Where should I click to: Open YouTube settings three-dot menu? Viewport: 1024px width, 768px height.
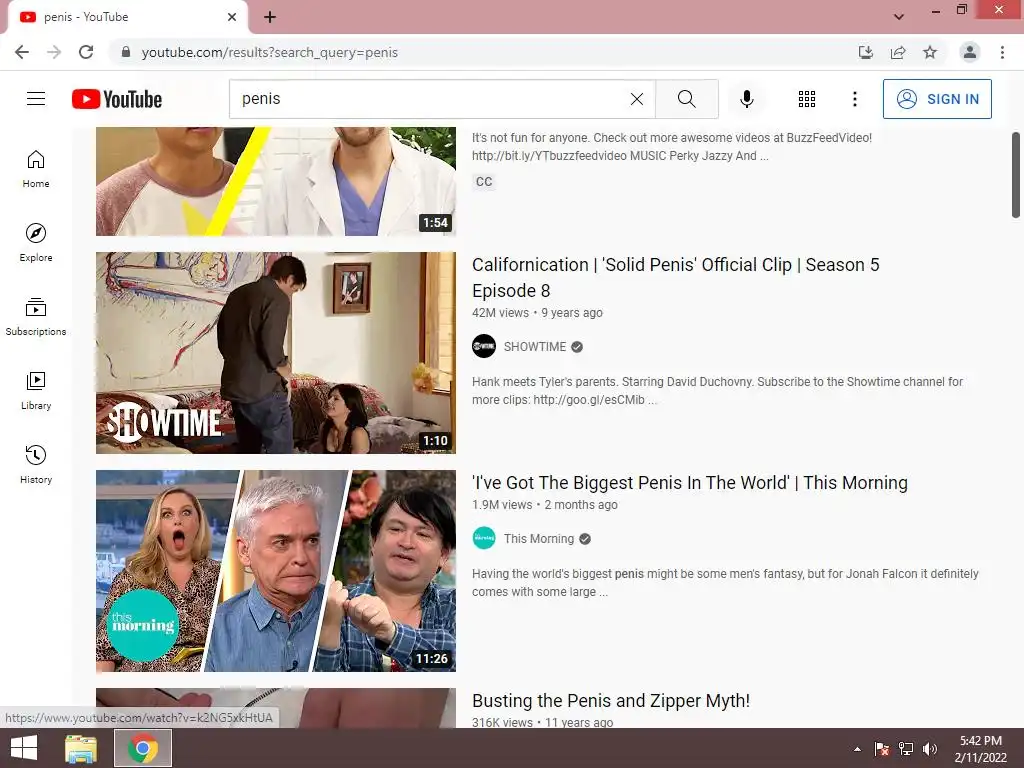[x=854, y=99]
